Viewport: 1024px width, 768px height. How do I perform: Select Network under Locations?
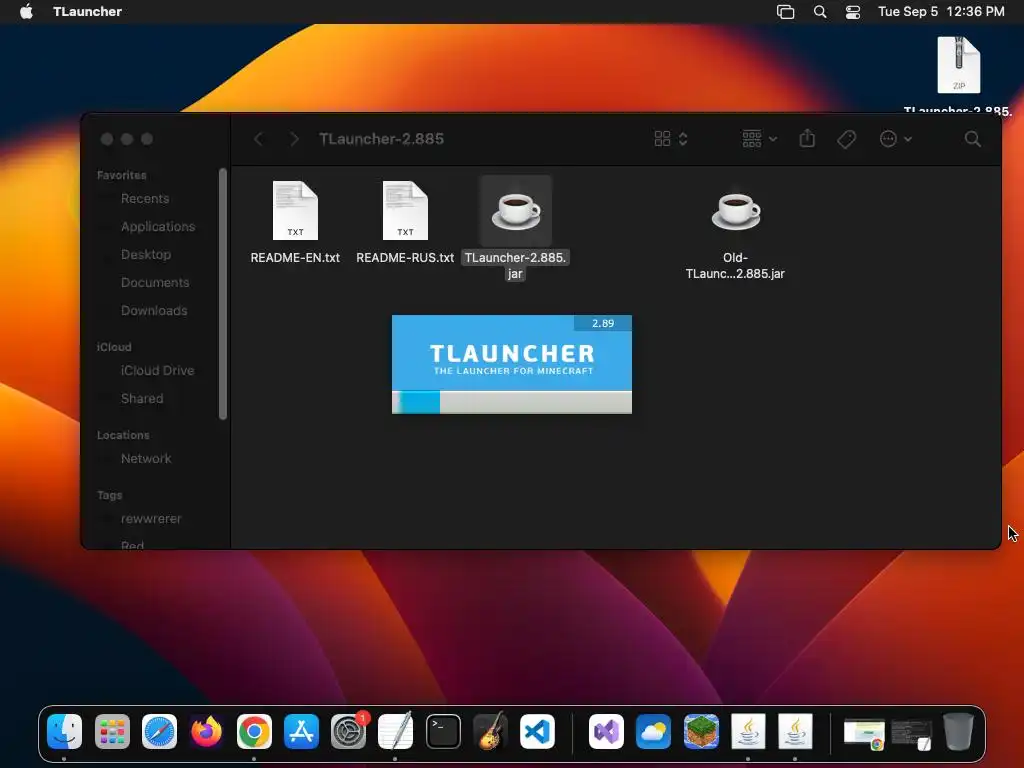click(x=146, y=458)
